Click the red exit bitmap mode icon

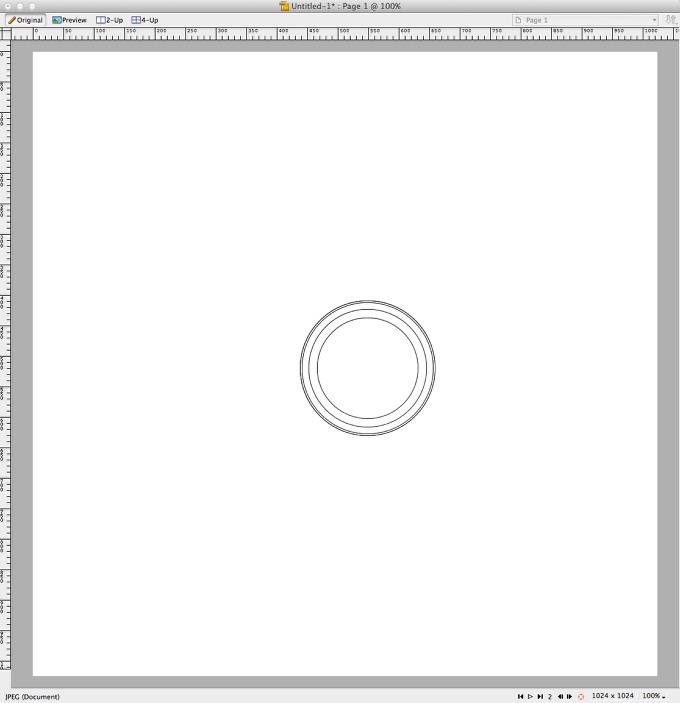581,697
